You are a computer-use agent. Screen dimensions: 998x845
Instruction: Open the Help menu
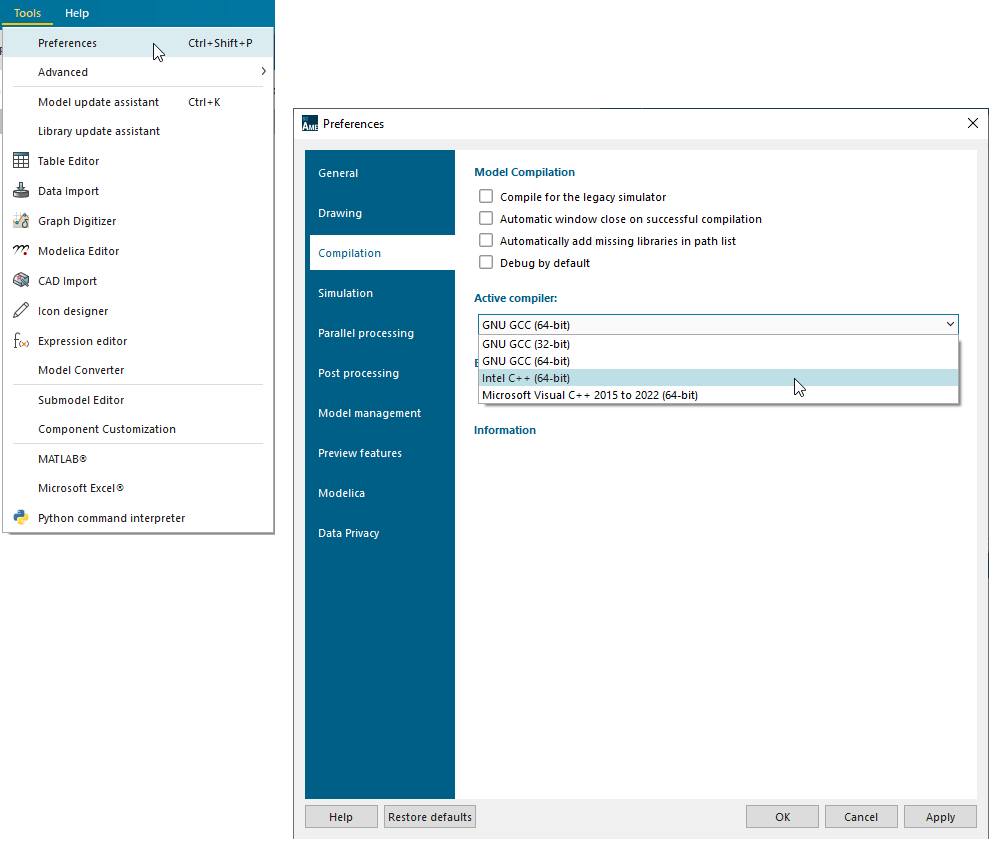(77, 13)
